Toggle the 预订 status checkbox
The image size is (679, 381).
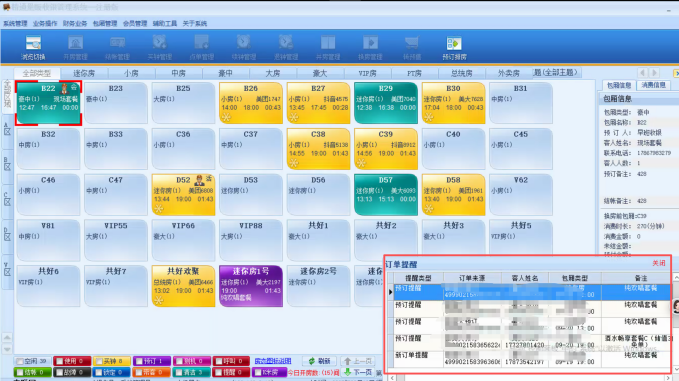pos(139,361)
